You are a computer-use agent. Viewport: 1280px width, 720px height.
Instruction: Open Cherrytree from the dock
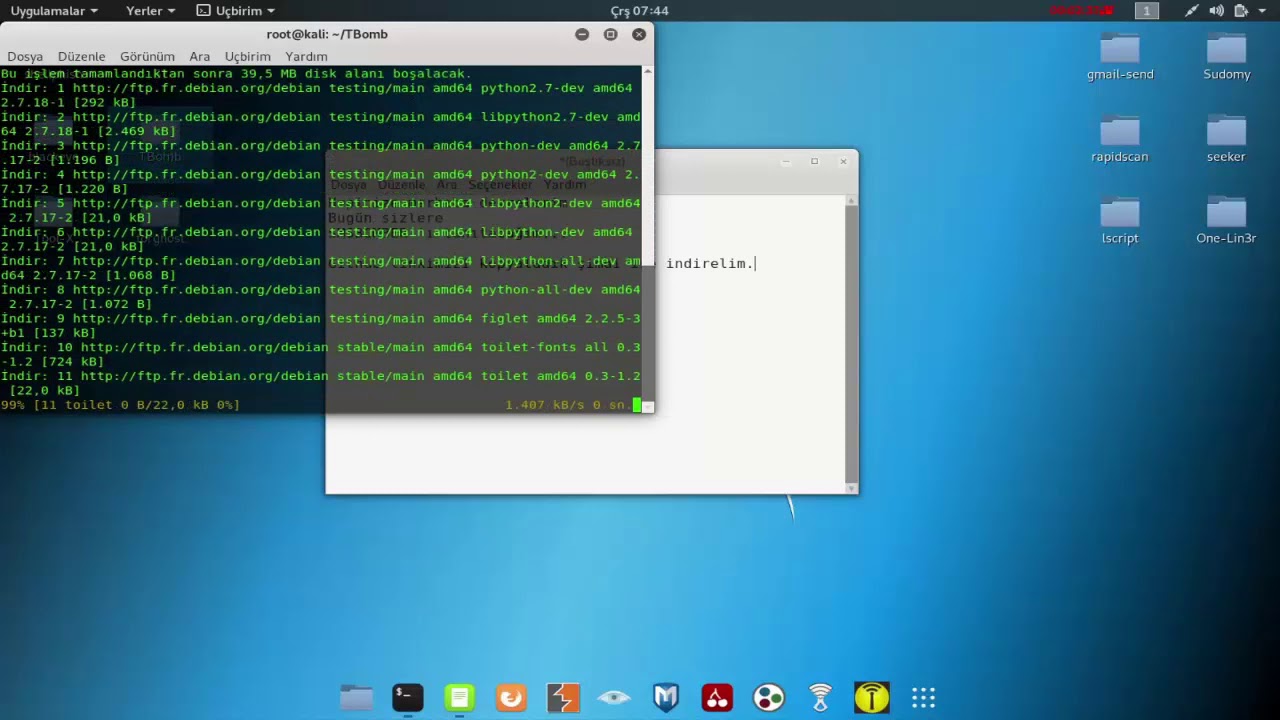(717, 697)
